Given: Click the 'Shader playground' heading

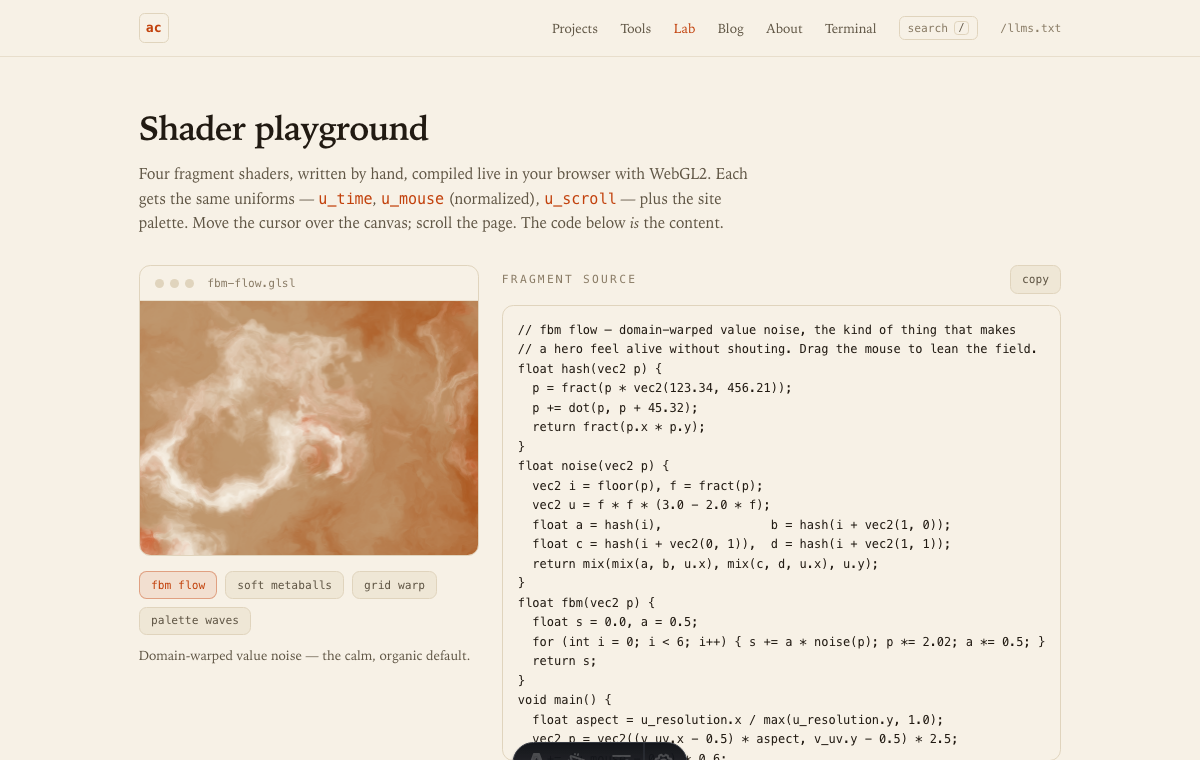Looking at the screenshot, I should tap(284, 129).
